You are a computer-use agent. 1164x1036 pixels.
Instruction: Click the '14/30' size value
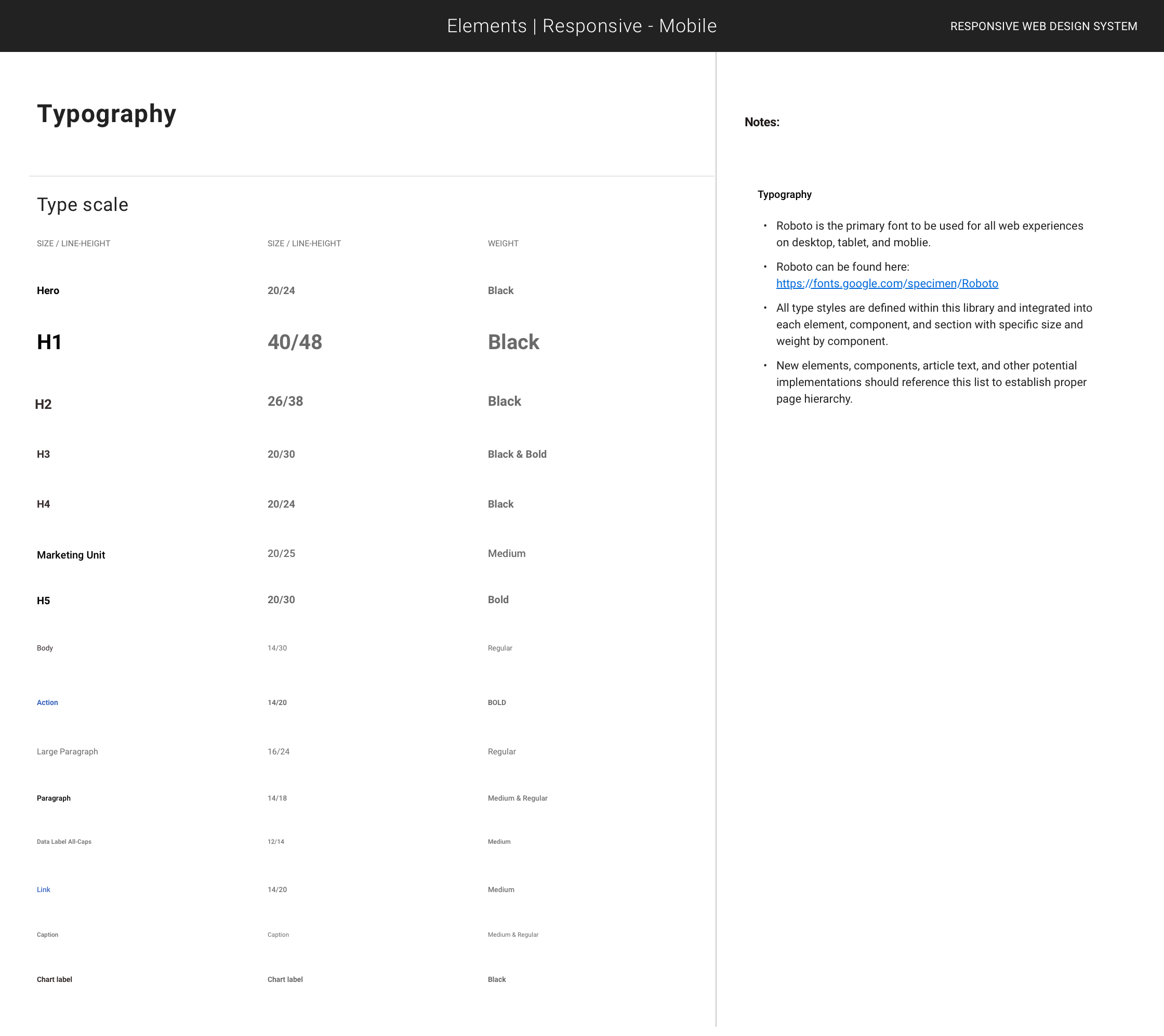point(277,648)
